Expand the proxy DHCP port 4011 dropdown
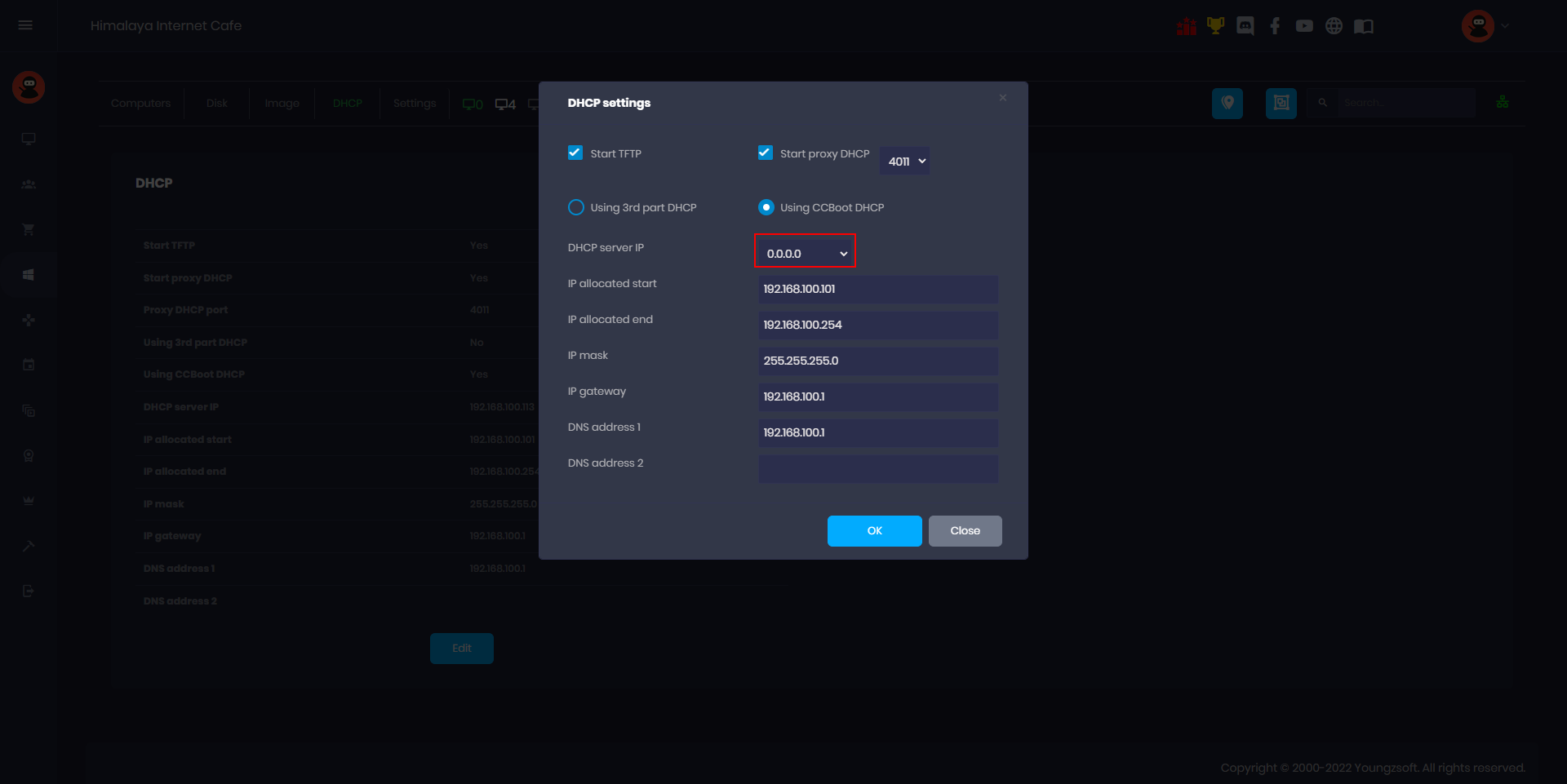The image size is (1567, 784). click(906, 162)
